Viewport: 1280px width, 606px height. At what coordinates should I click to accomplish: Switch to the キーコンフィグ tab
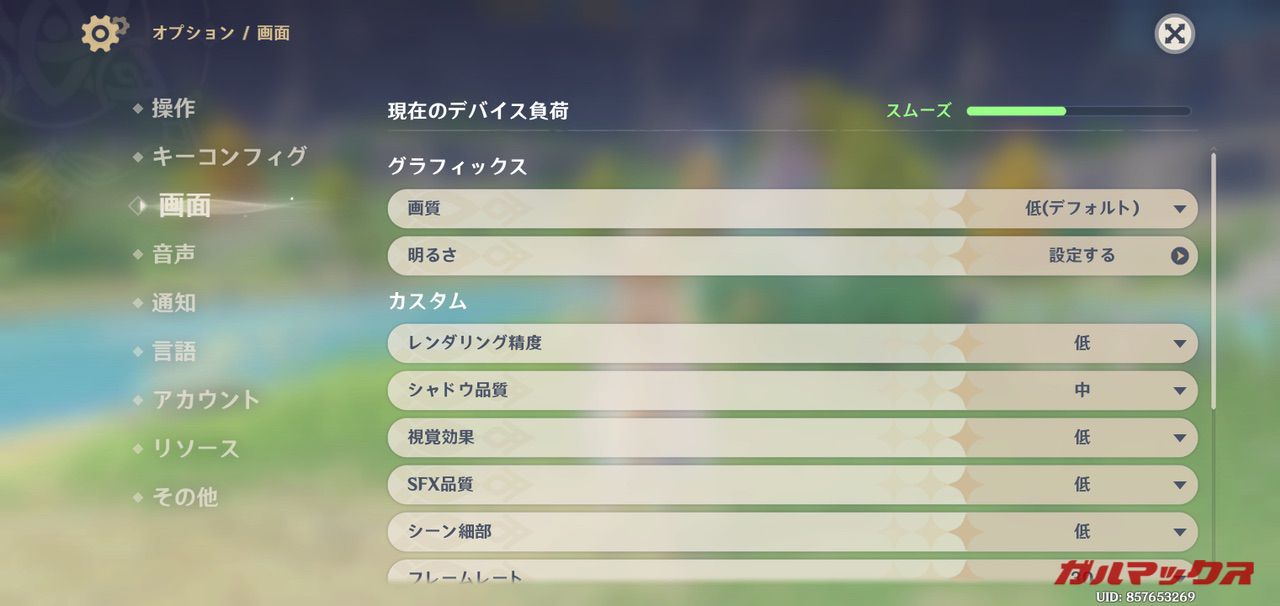coord(229,157)
